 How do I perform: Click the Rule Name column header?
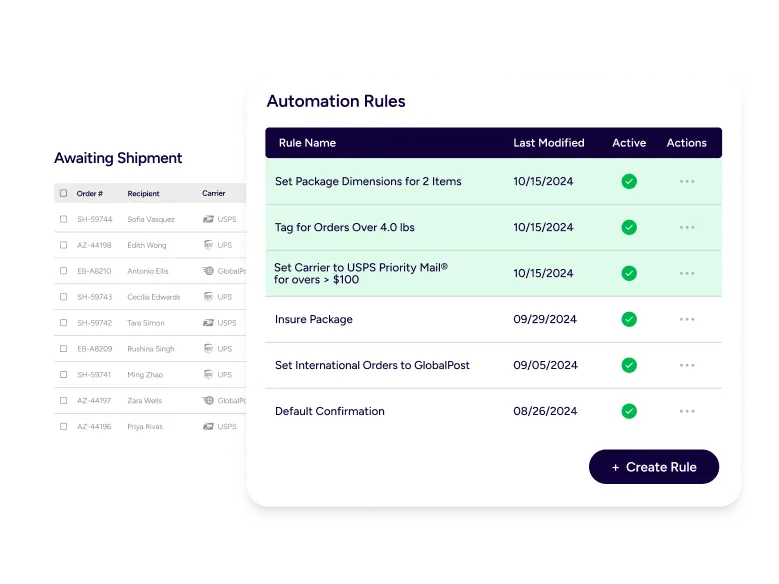pyautogui.click(x=307, y=143)
